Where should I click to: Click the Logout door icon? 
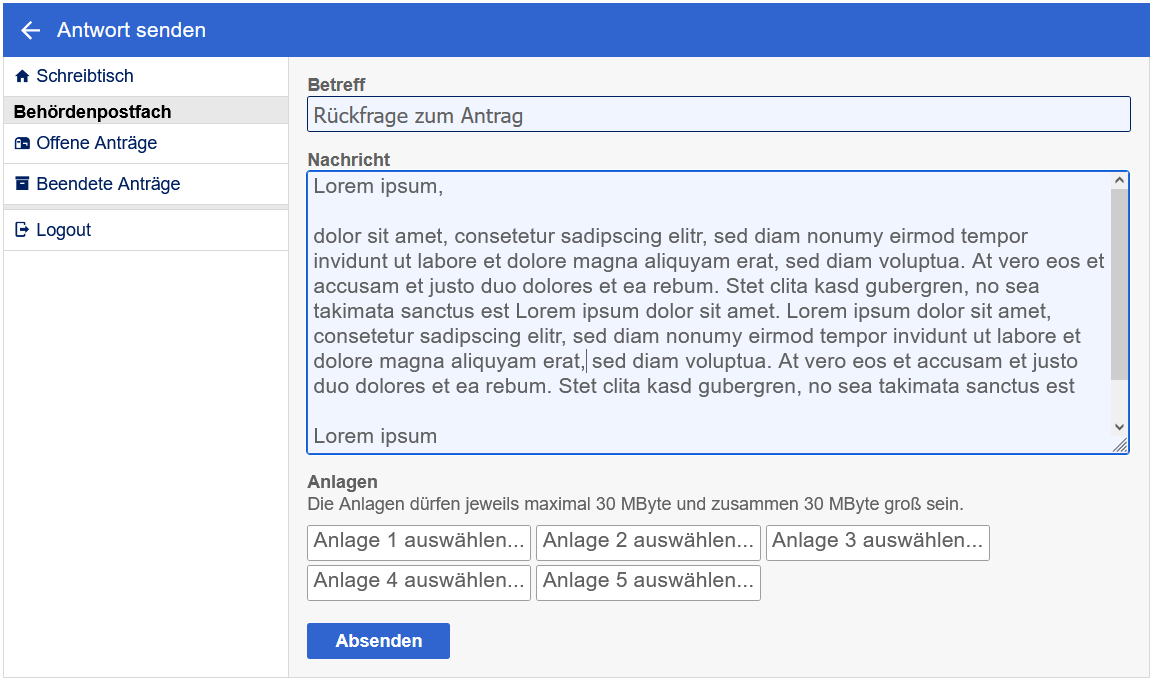22,230
